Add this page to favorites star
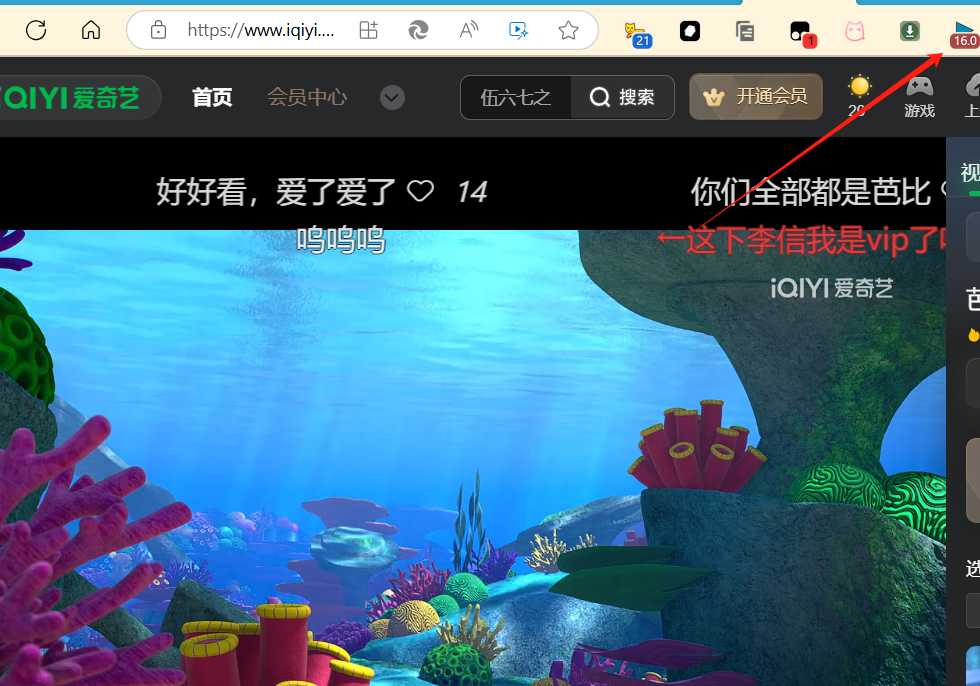 tap(568, 30)
